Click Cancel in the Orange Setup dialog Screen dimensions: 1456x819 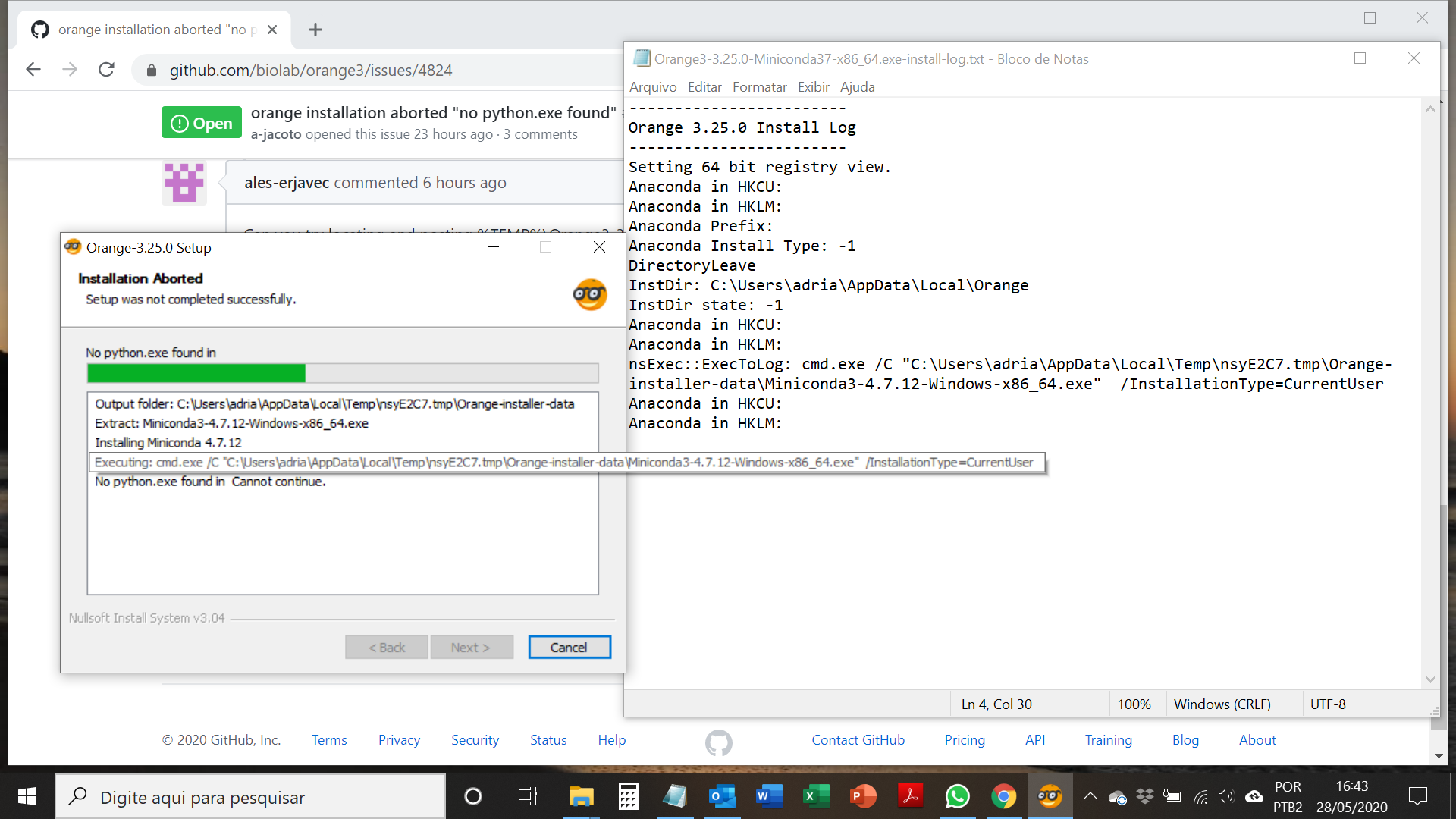point(569,647)
